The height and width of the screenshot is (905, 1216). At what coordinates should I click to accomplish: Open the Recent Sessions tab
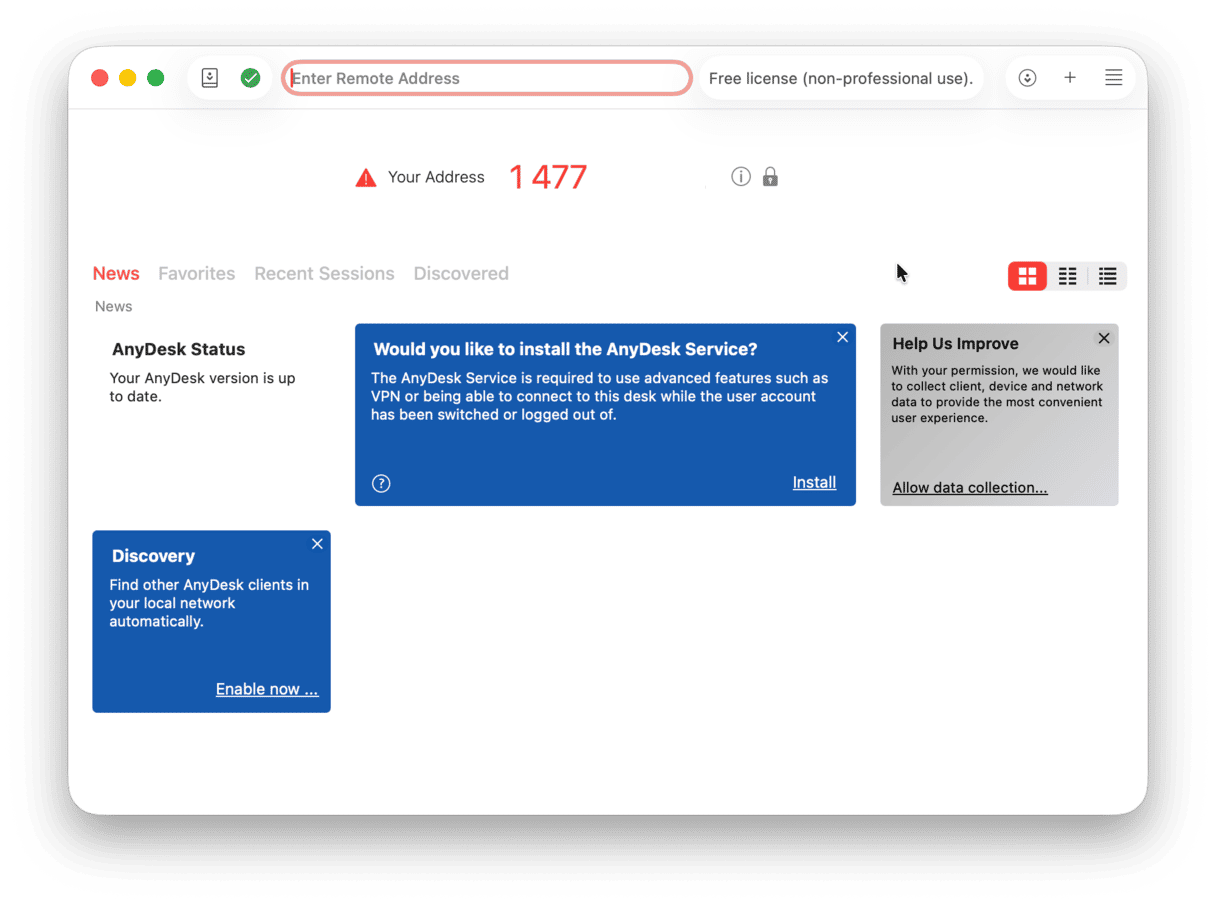(x=324, y=274)
